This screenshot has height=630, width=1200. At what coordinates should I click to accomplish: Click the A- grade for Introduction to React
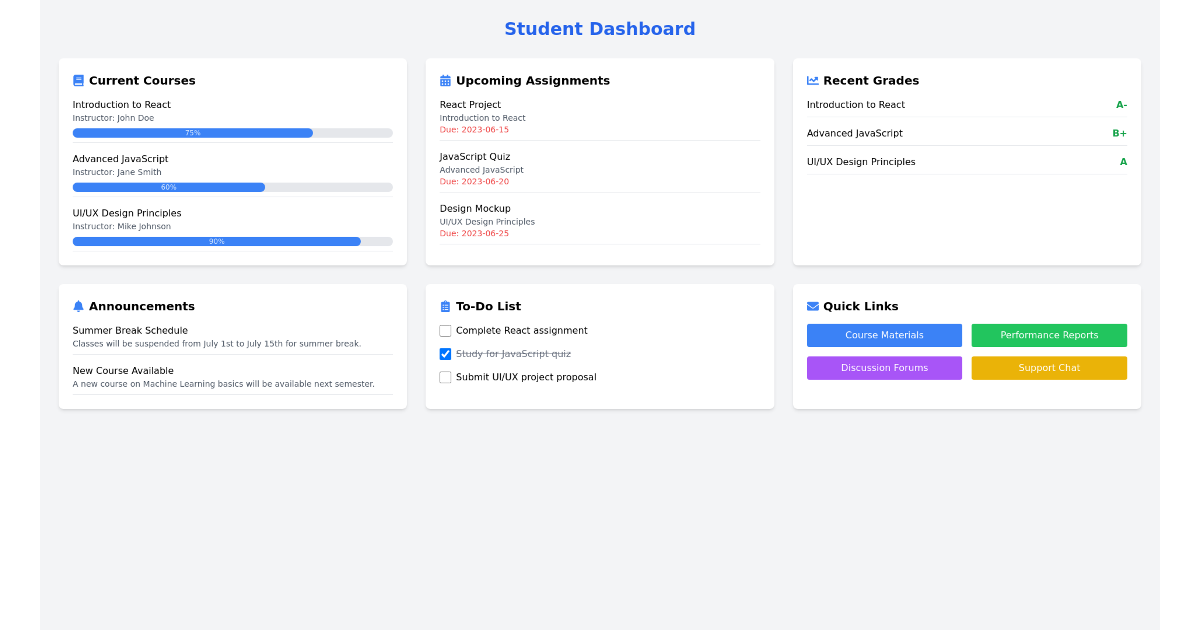[1121, 104]
